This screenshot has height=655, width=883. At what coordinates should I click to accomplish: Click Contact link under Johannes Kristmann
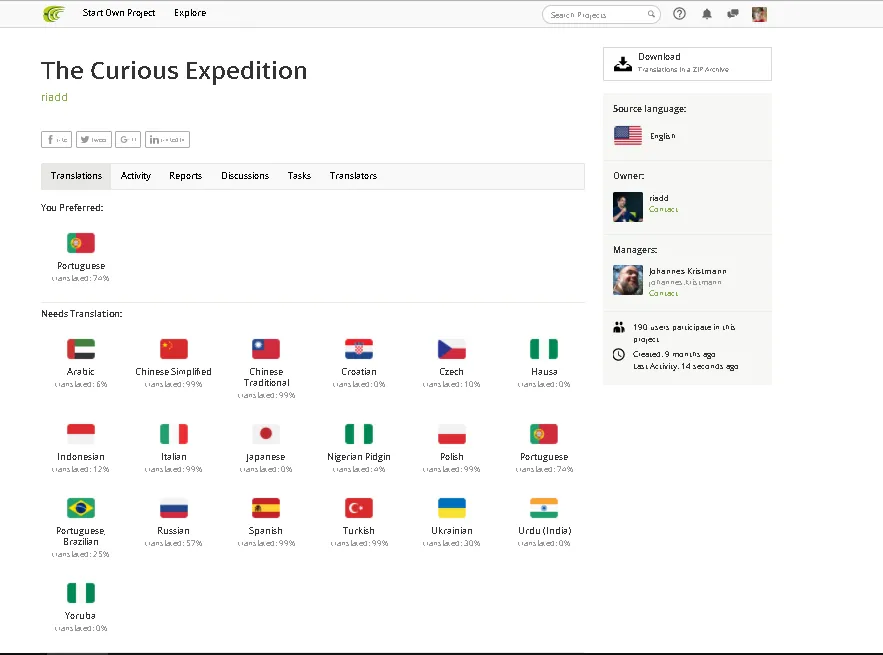tap(663, 293)
